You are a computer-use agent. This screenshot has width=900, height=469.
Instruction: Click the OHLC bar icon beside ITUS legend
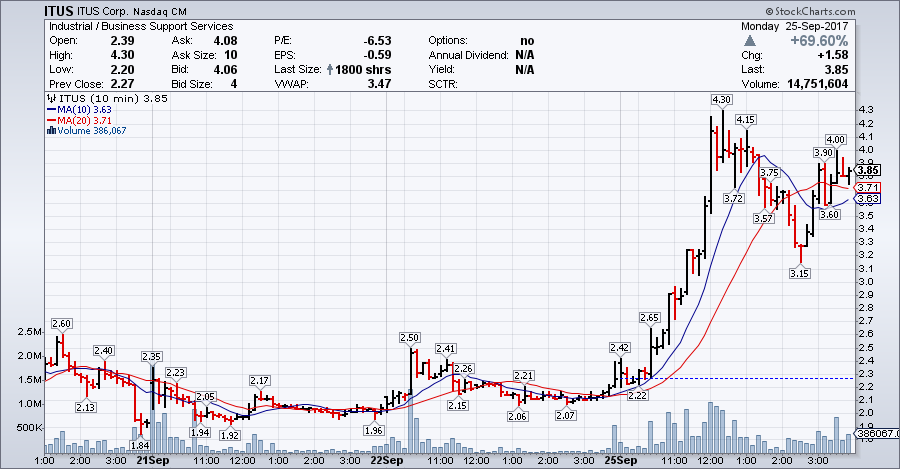[50, 99]
